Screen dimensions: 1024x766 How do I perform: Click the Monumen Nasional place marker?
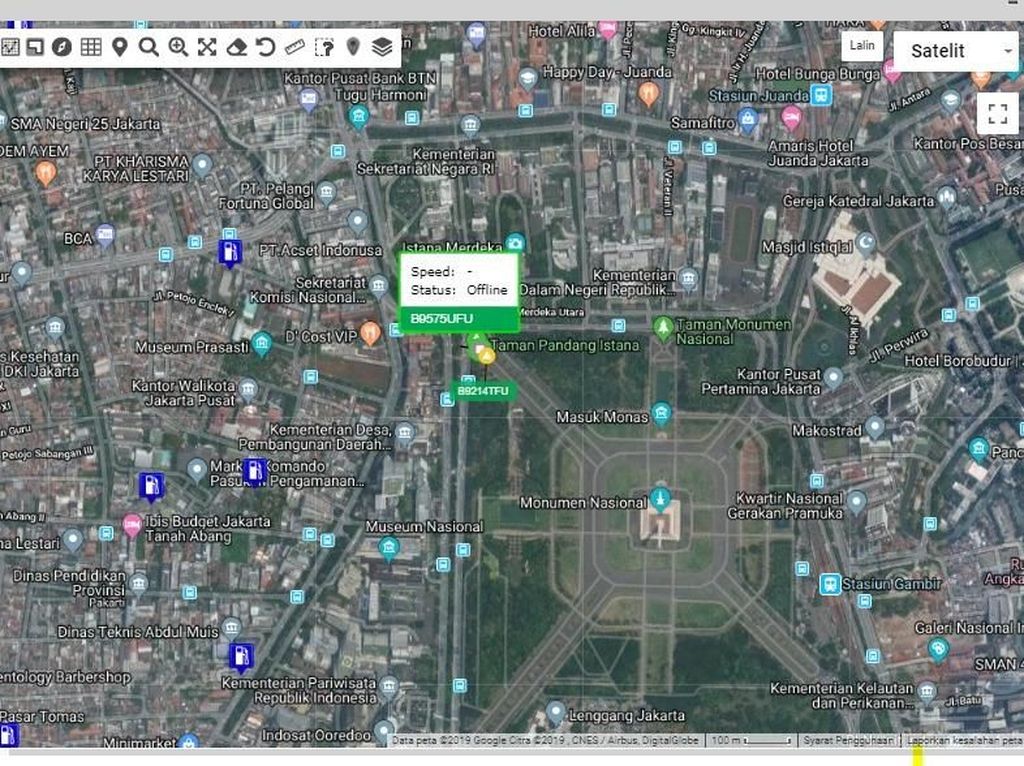coord(660,499)
